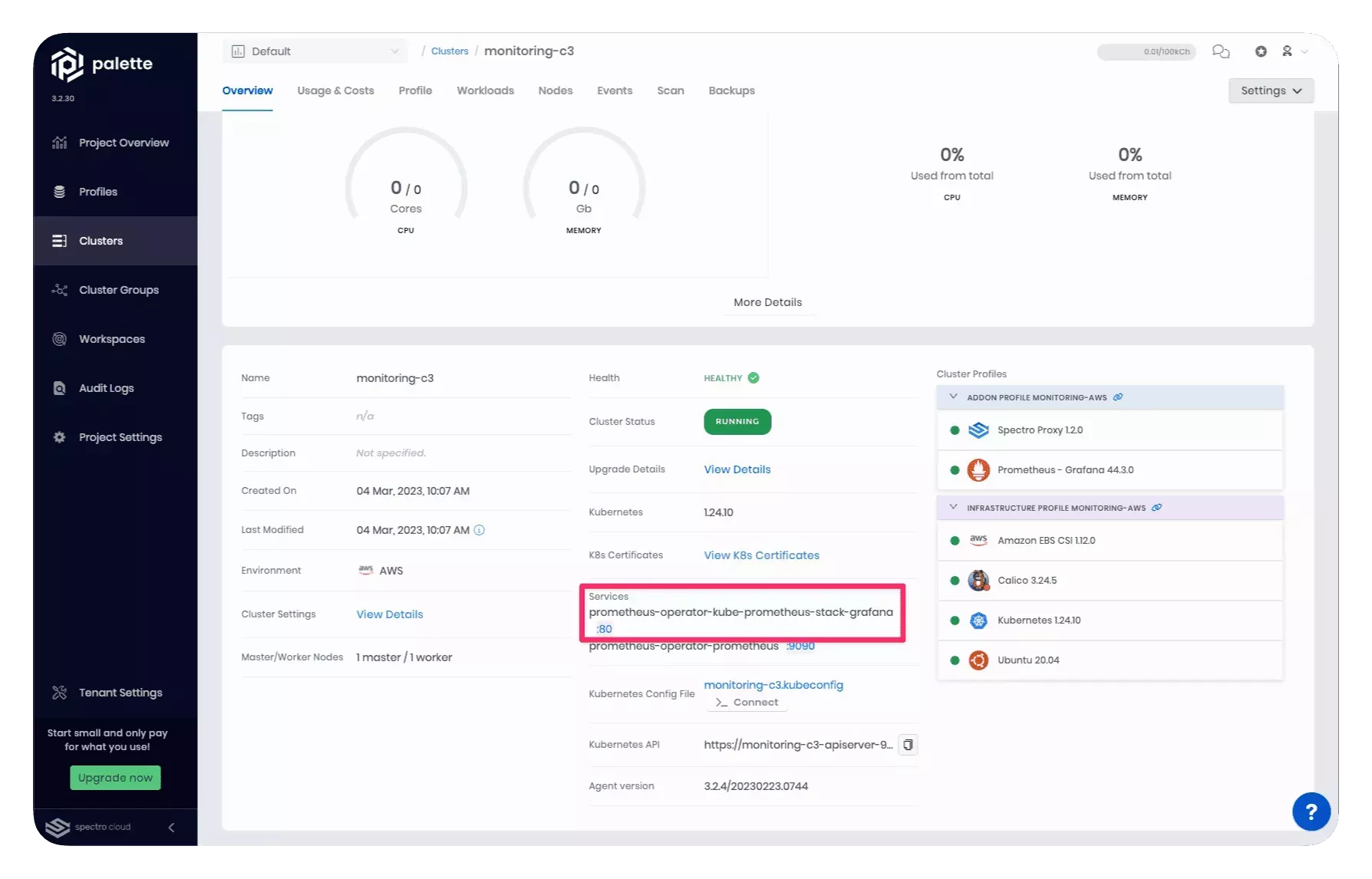Copy the Kubernetes API URL
This screenshot has width=1372, height=879.
tap(908, 745)
